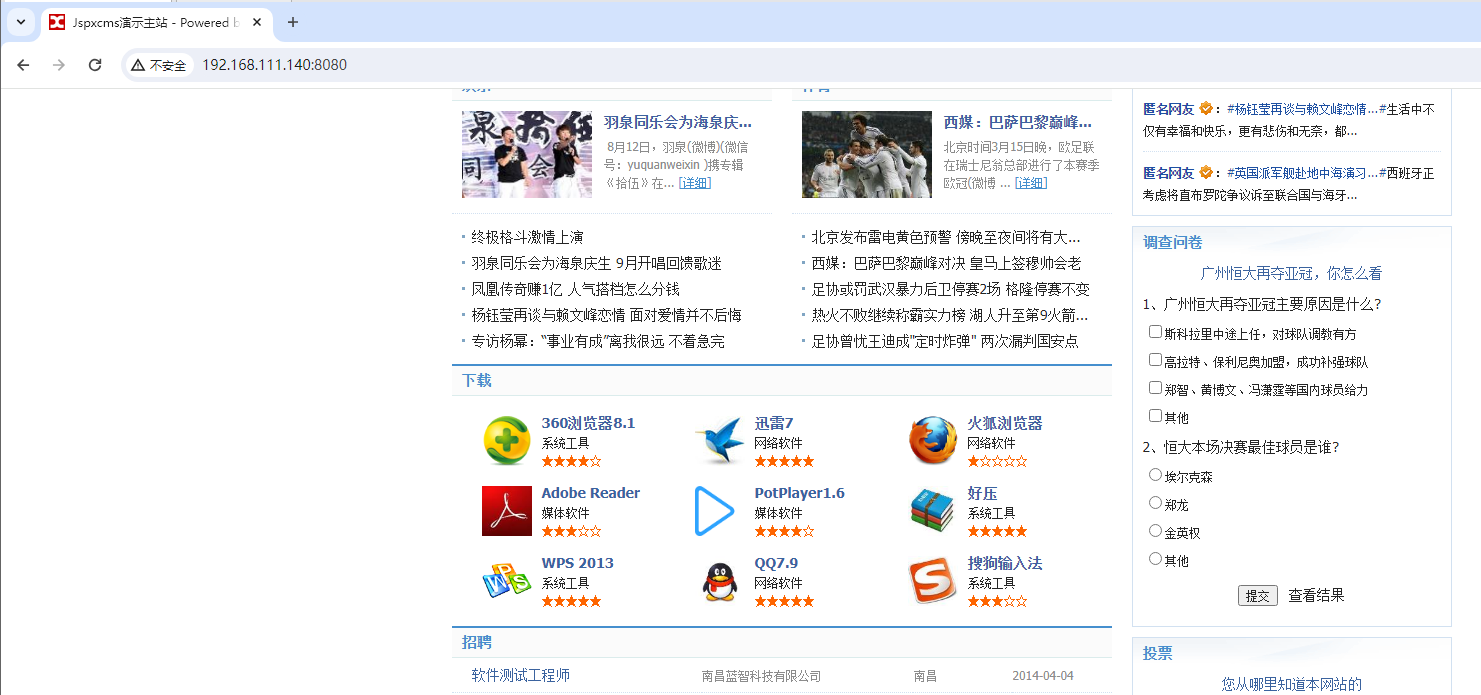This screenshot has height=695, width=1481.
Task: Open 巴萨巴黎巅峰 football thumbnail
Action: pyautogui.click(x=867, y=154)
